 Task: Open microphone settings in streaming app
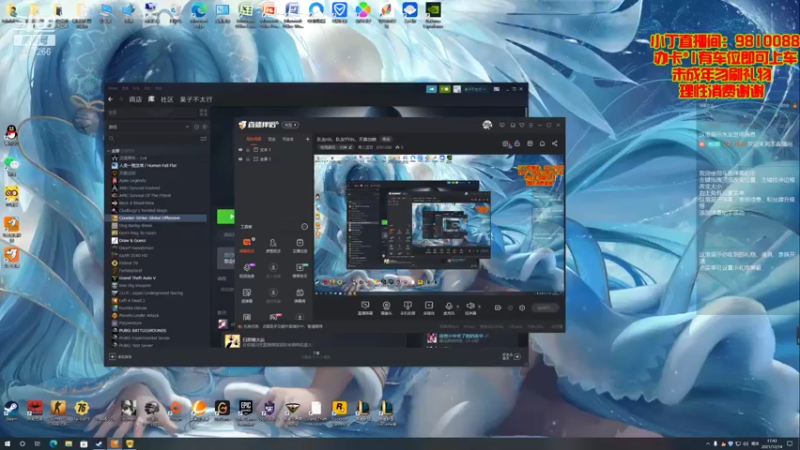click(x=448, y=308)
